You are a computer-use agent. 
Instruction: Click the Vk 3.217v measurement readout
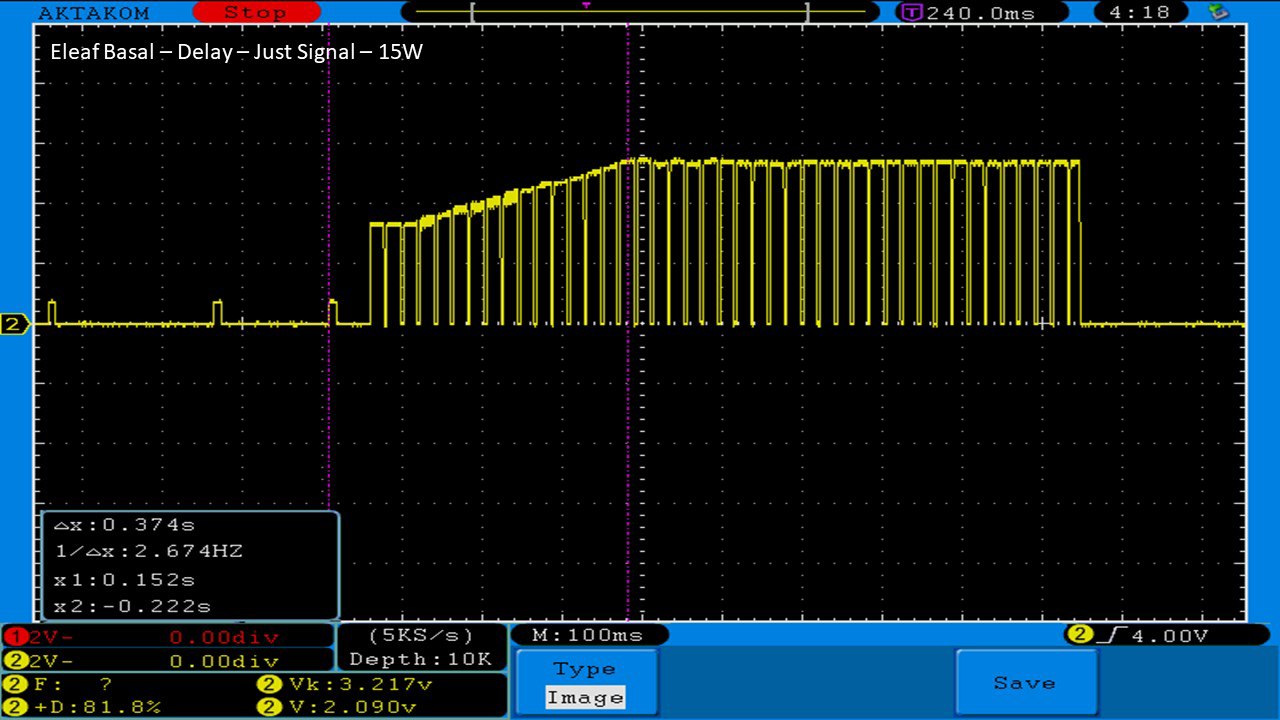point(345,685)
